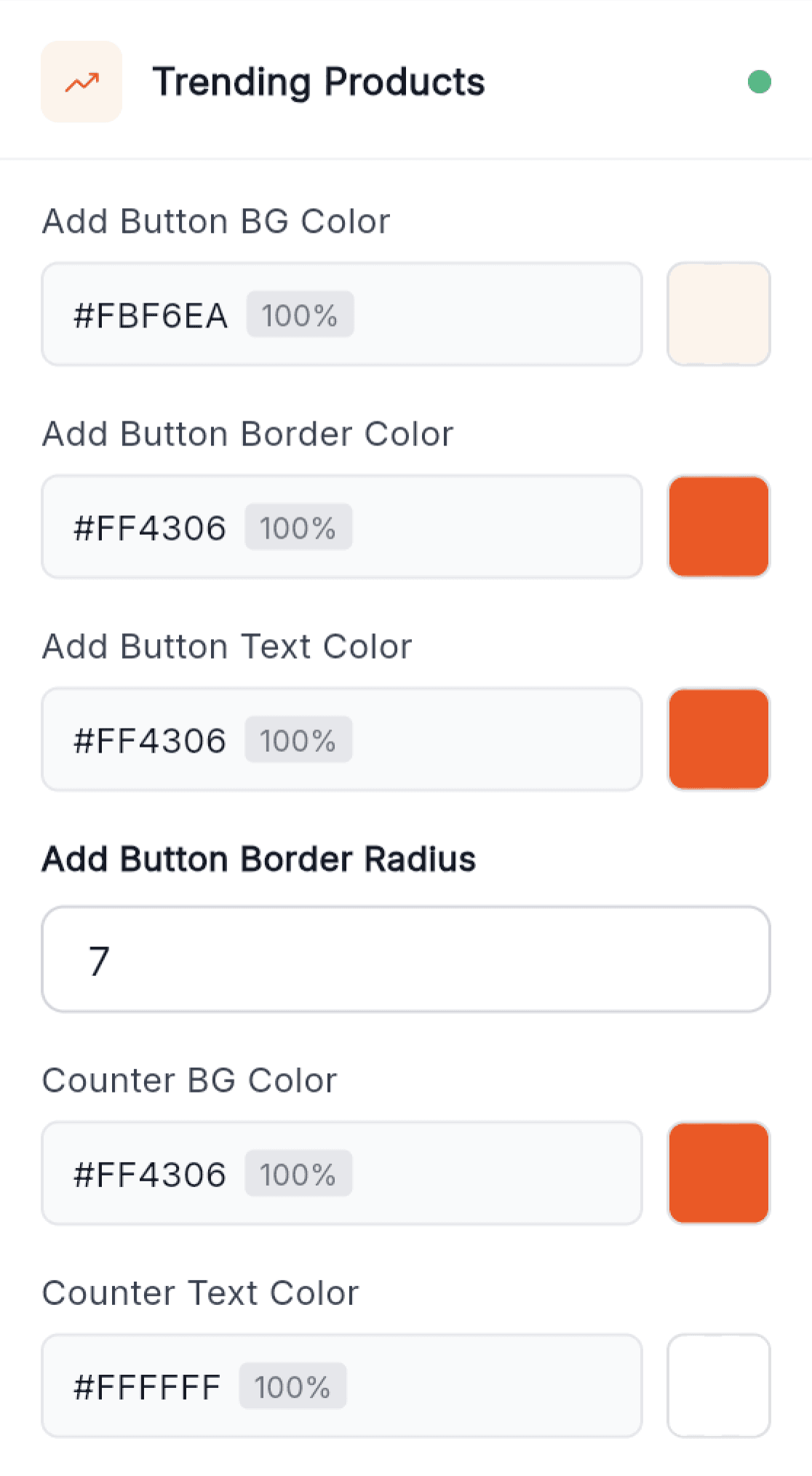Click the Border Color 100% opacity badge
The image size is (812, 1476).
coord(298,527)
